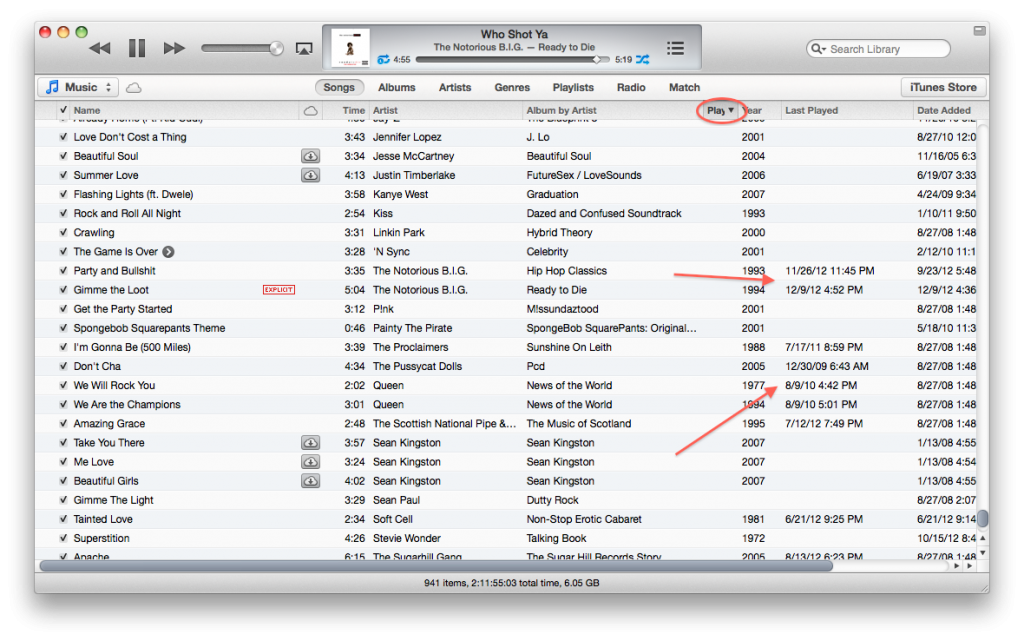Sort by the Date Added column header

coord(944,110)
